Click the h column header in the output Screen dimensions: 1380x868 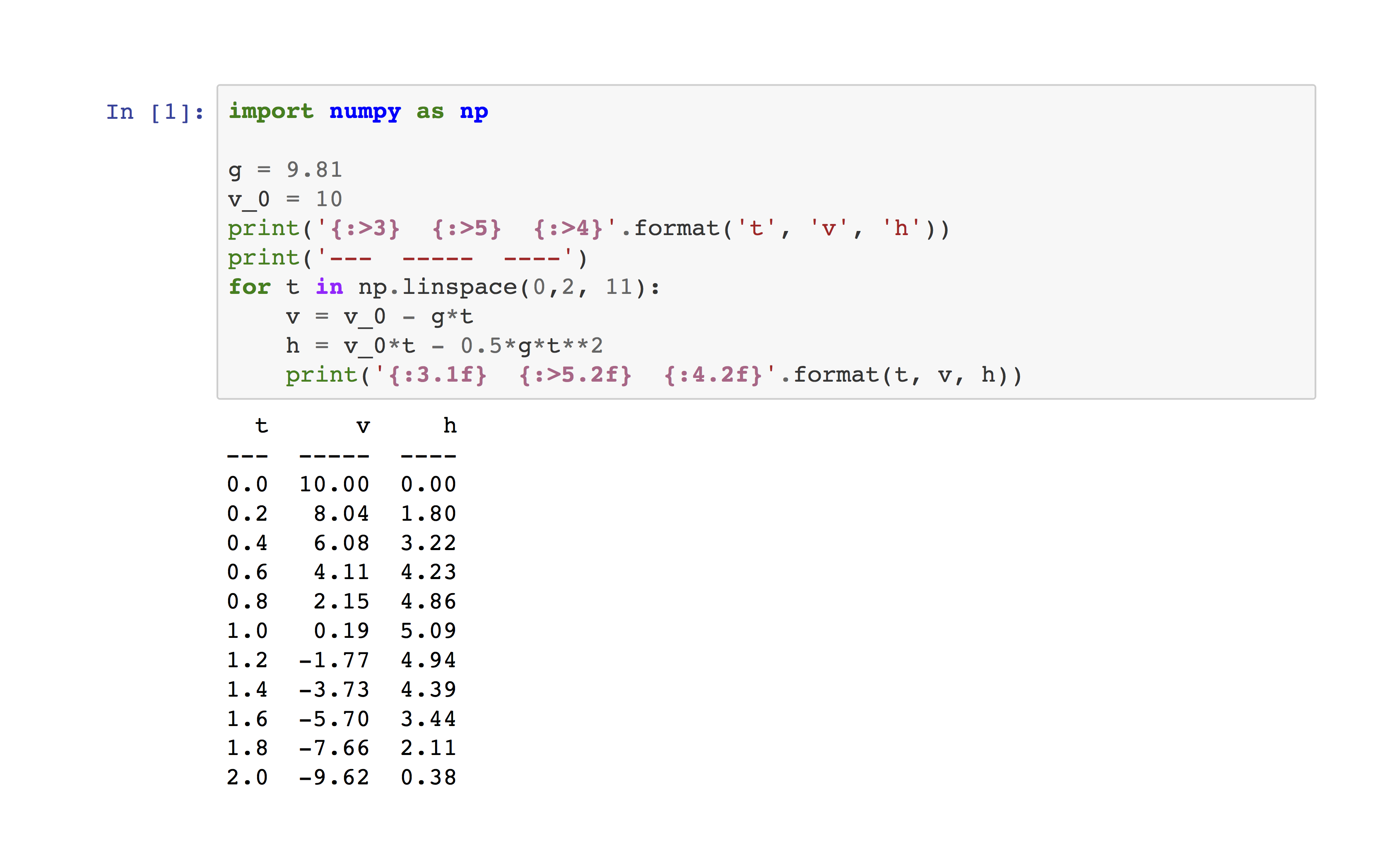point(449,425)
